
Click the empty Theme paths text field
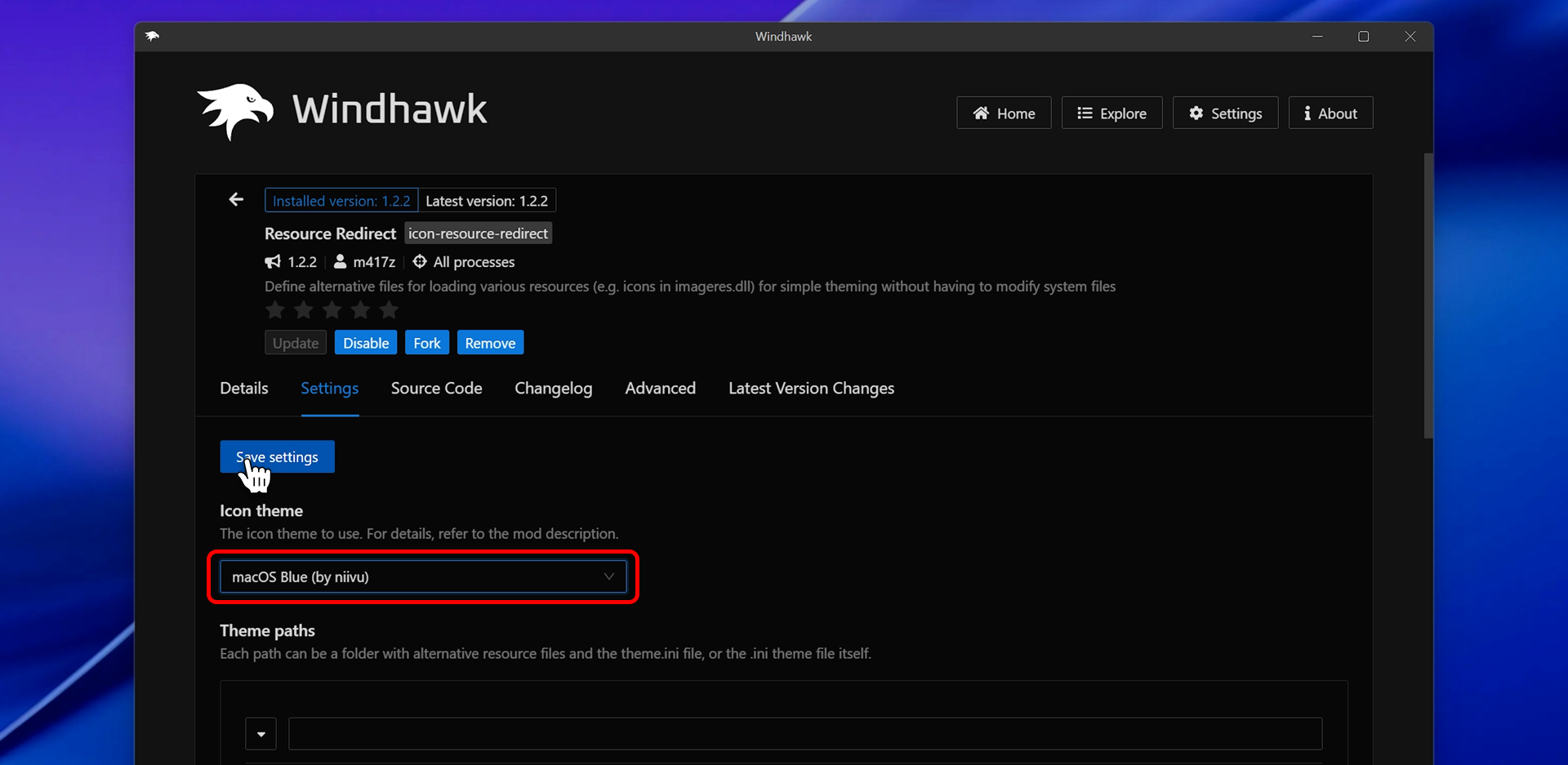(804, 734)
